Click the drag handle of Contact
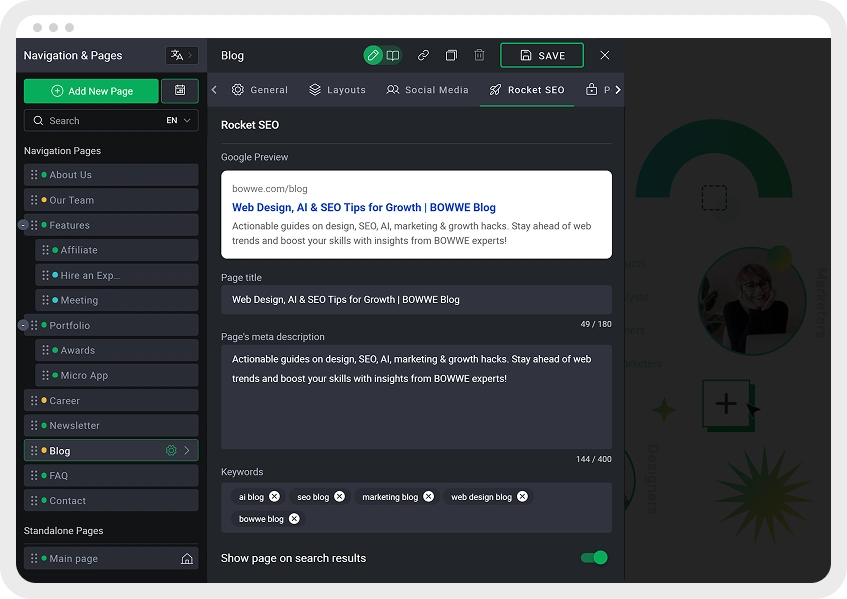The height and width of the screenshot is (599, 847). click(34, 500)
